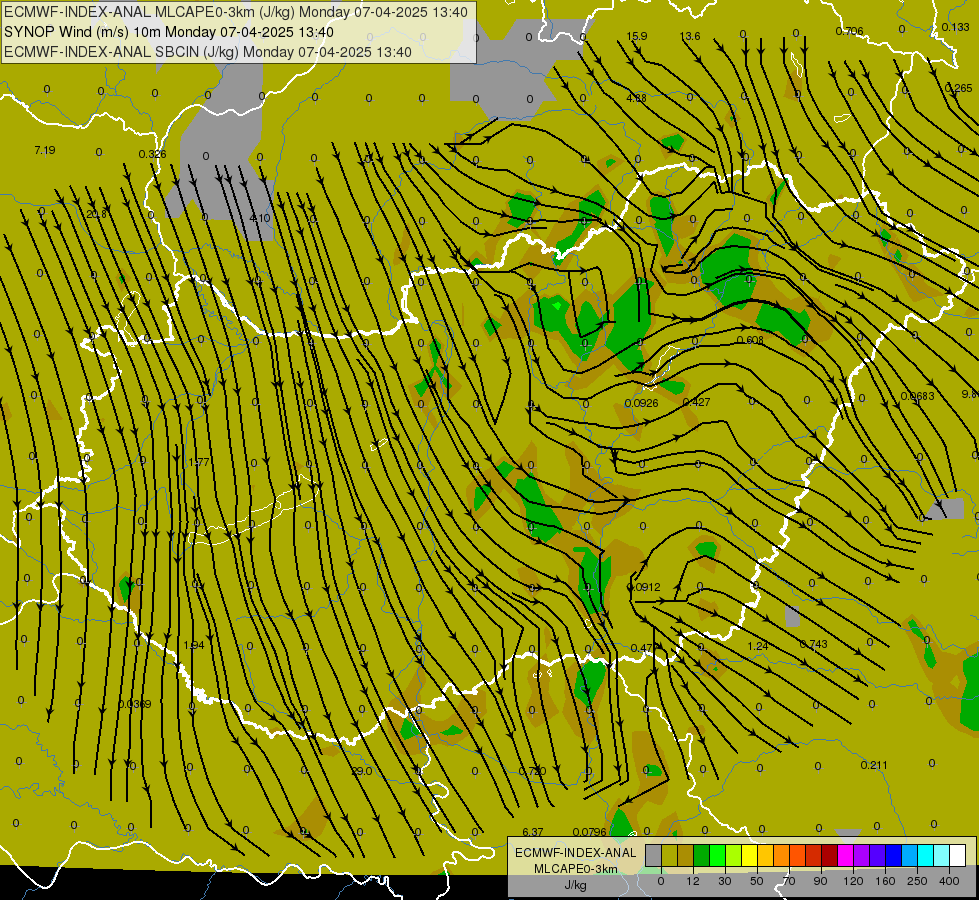The height and width of the screenshot is (900, 979).
Task: Click the map value 6.37
Action: [533, 832]
